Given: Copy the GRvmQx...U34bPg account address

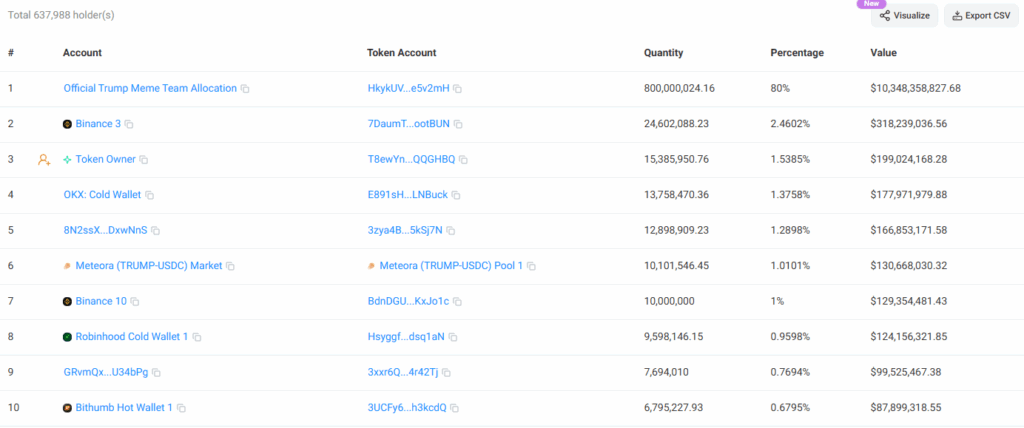Looking at the screenshot, I should (x=156, y=372).
